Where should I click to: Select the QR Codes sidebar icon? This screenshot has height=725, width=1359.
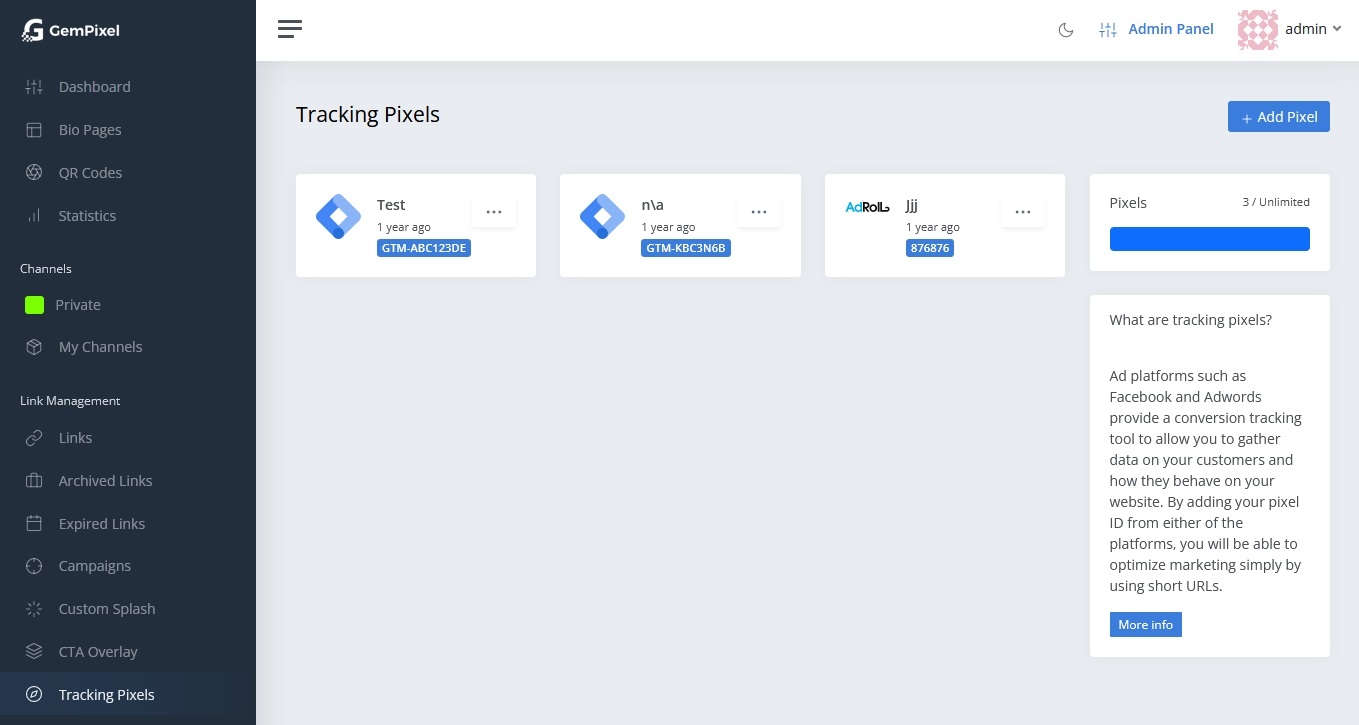point(34,172)
